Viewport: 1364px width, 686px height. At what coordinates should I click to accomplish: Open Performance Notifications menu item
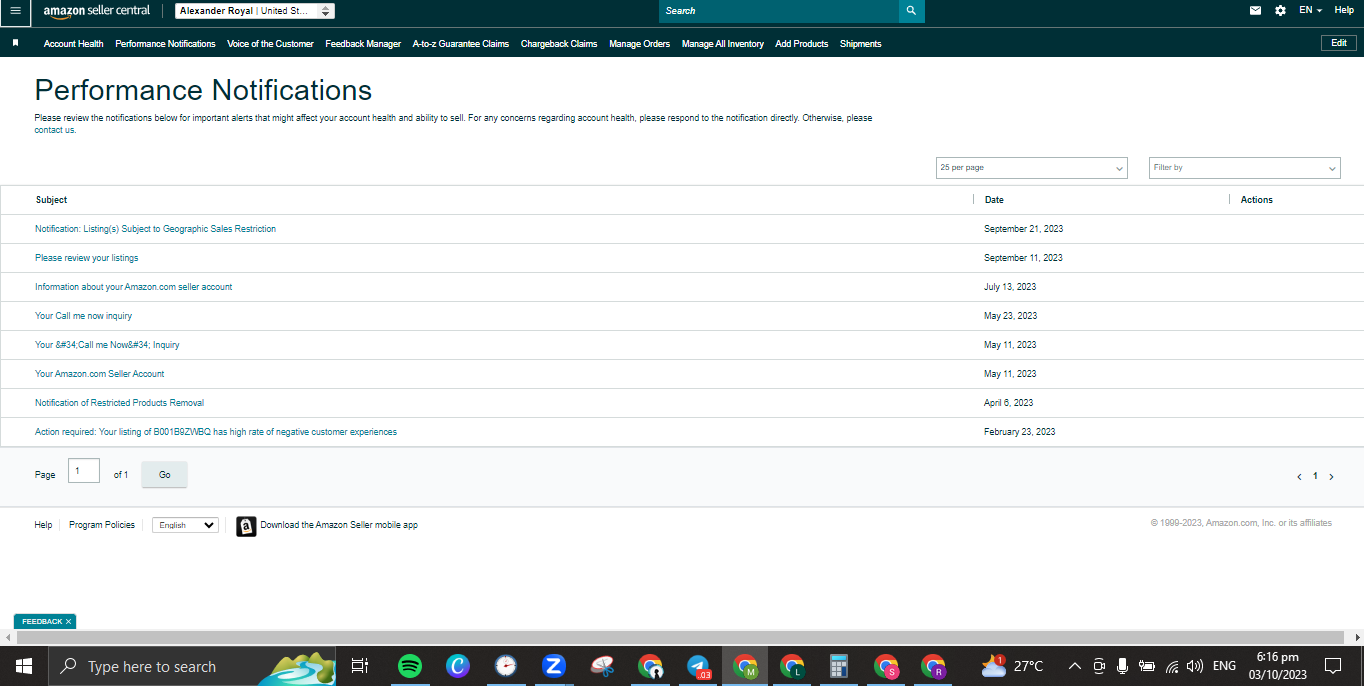[165, 44]
